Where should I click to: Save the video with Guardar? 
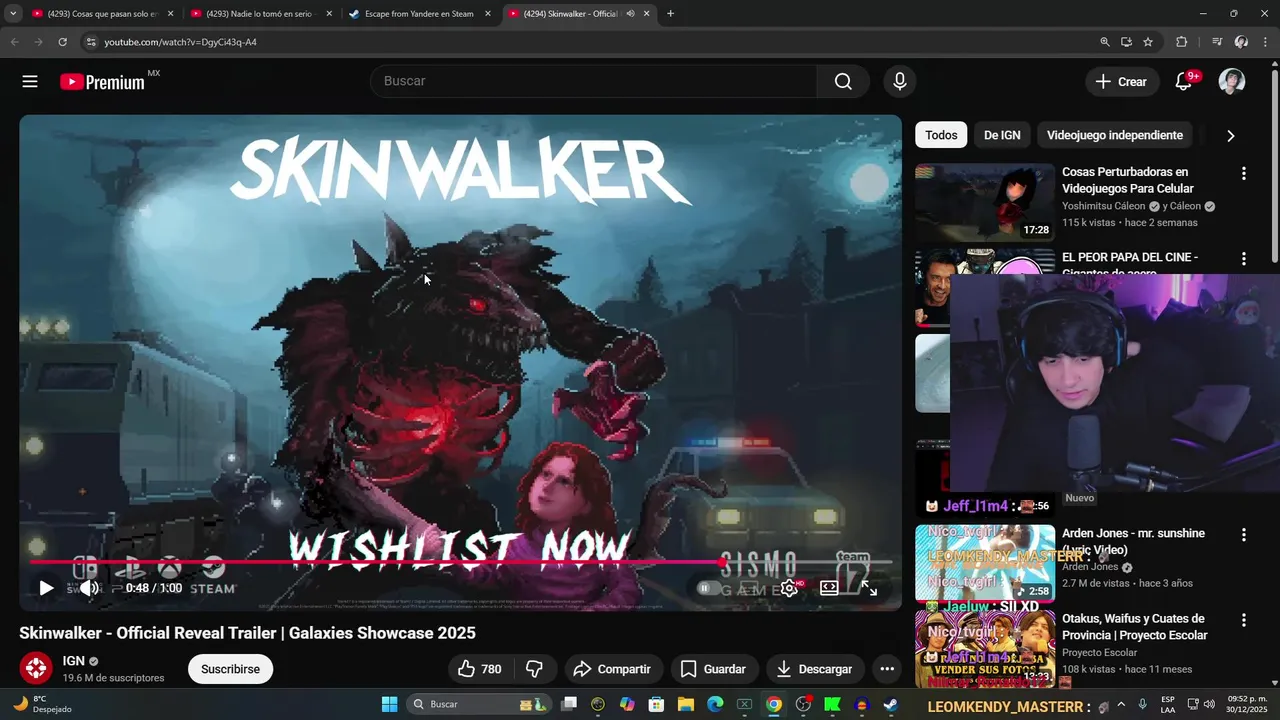coord(713,669)
